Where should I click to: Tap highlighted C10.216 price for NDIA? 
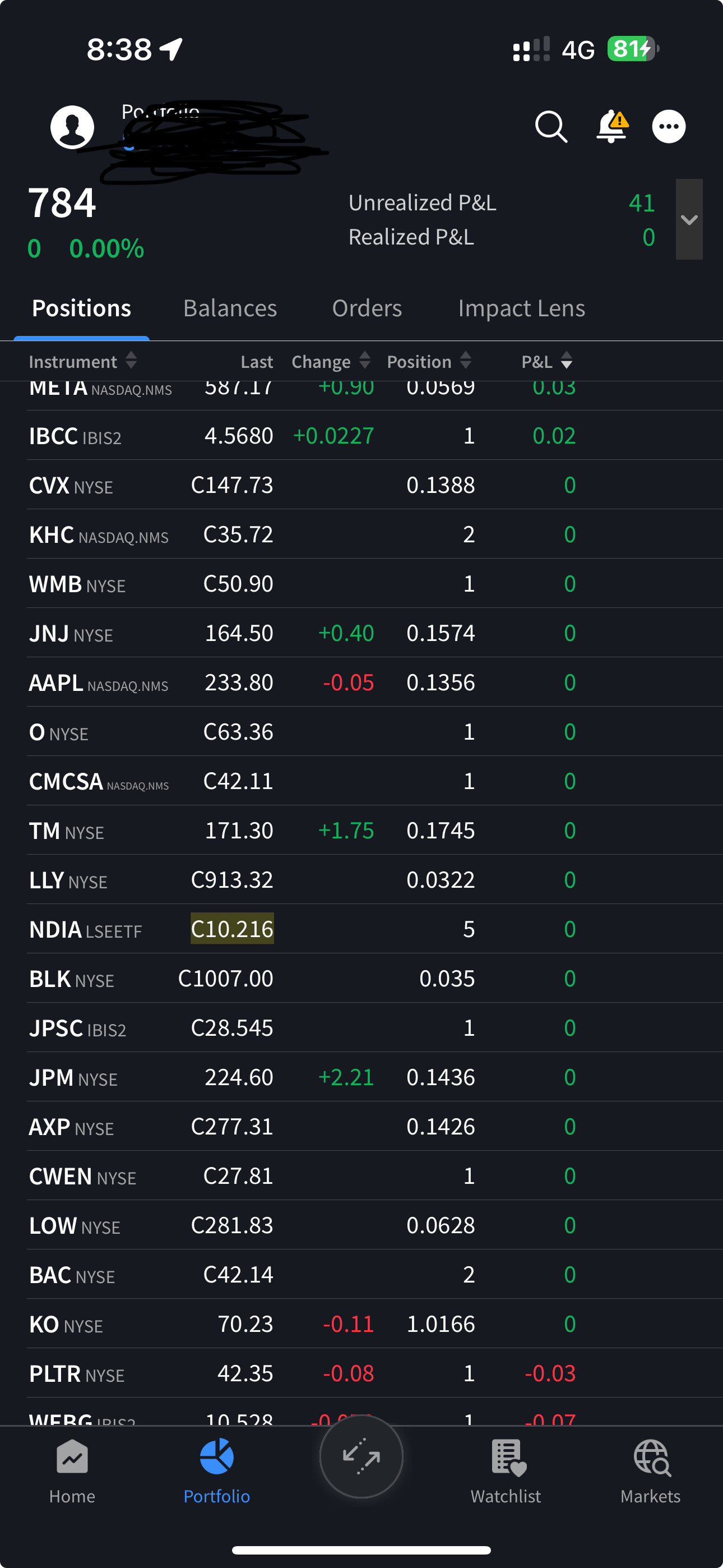(x=232, y=929)
